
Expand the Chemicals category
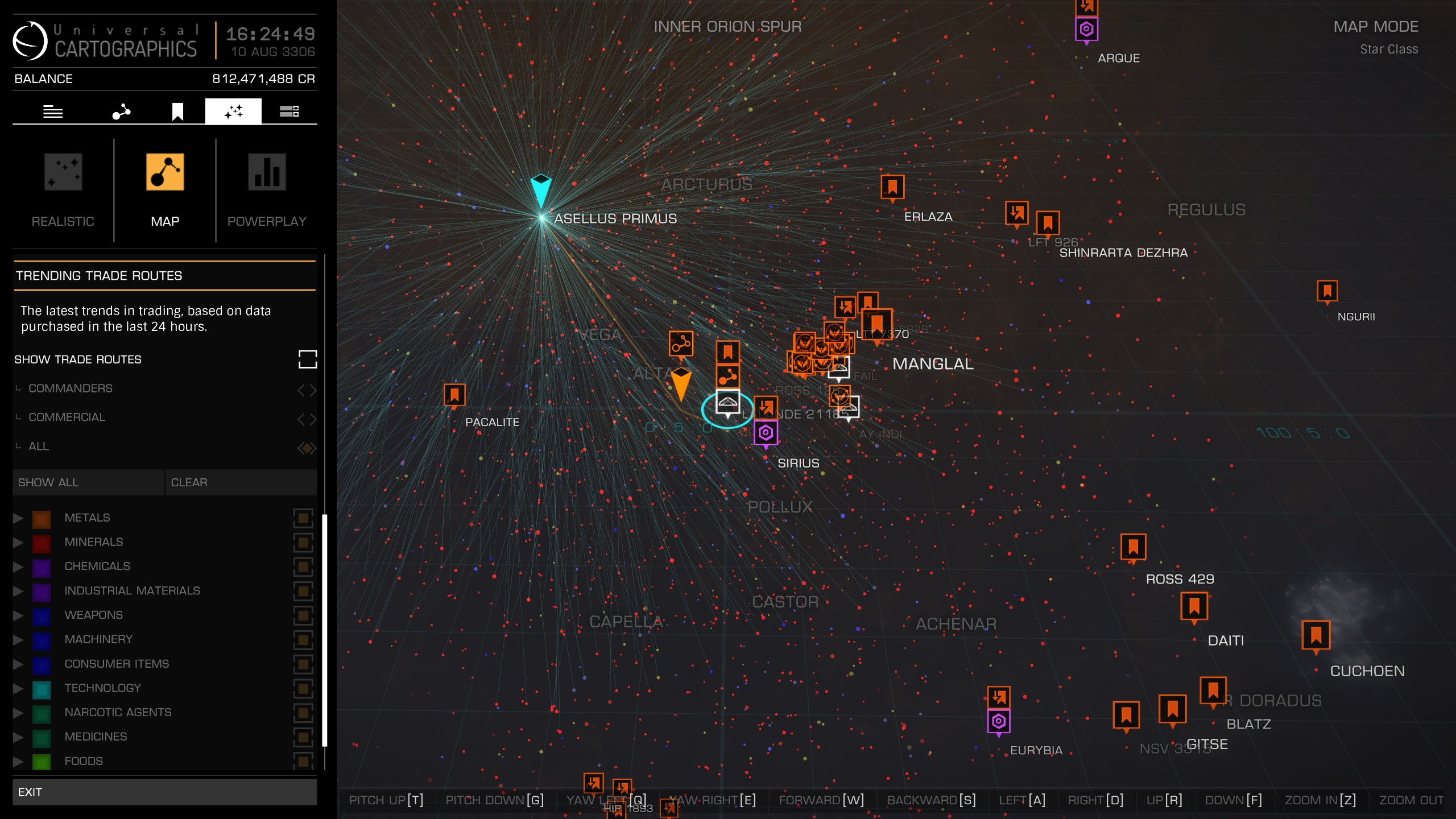(x=18, y=567)
